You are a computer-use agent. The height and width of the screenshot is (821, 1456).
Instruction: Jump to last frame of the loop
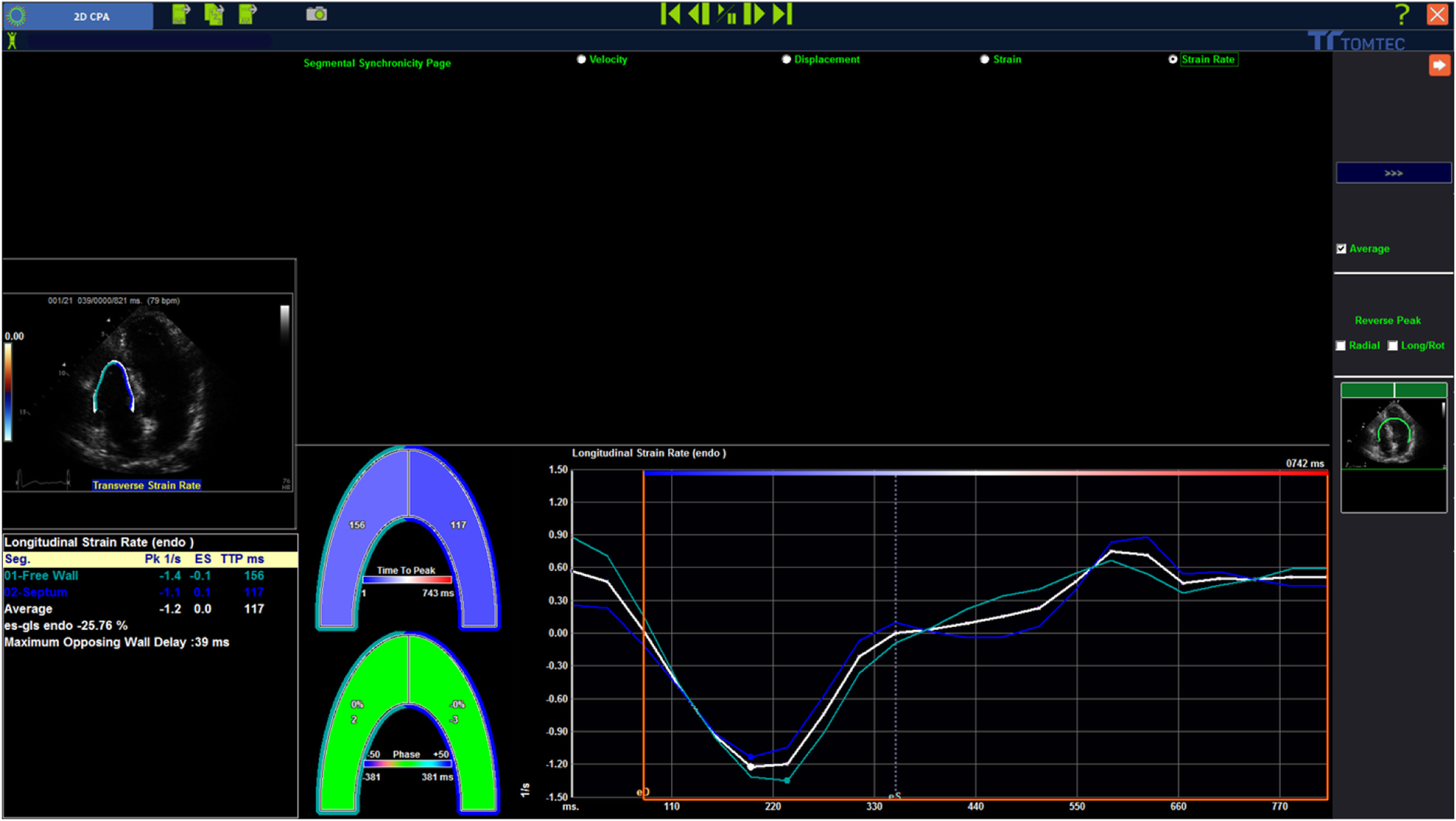click(x=783, y=14)
